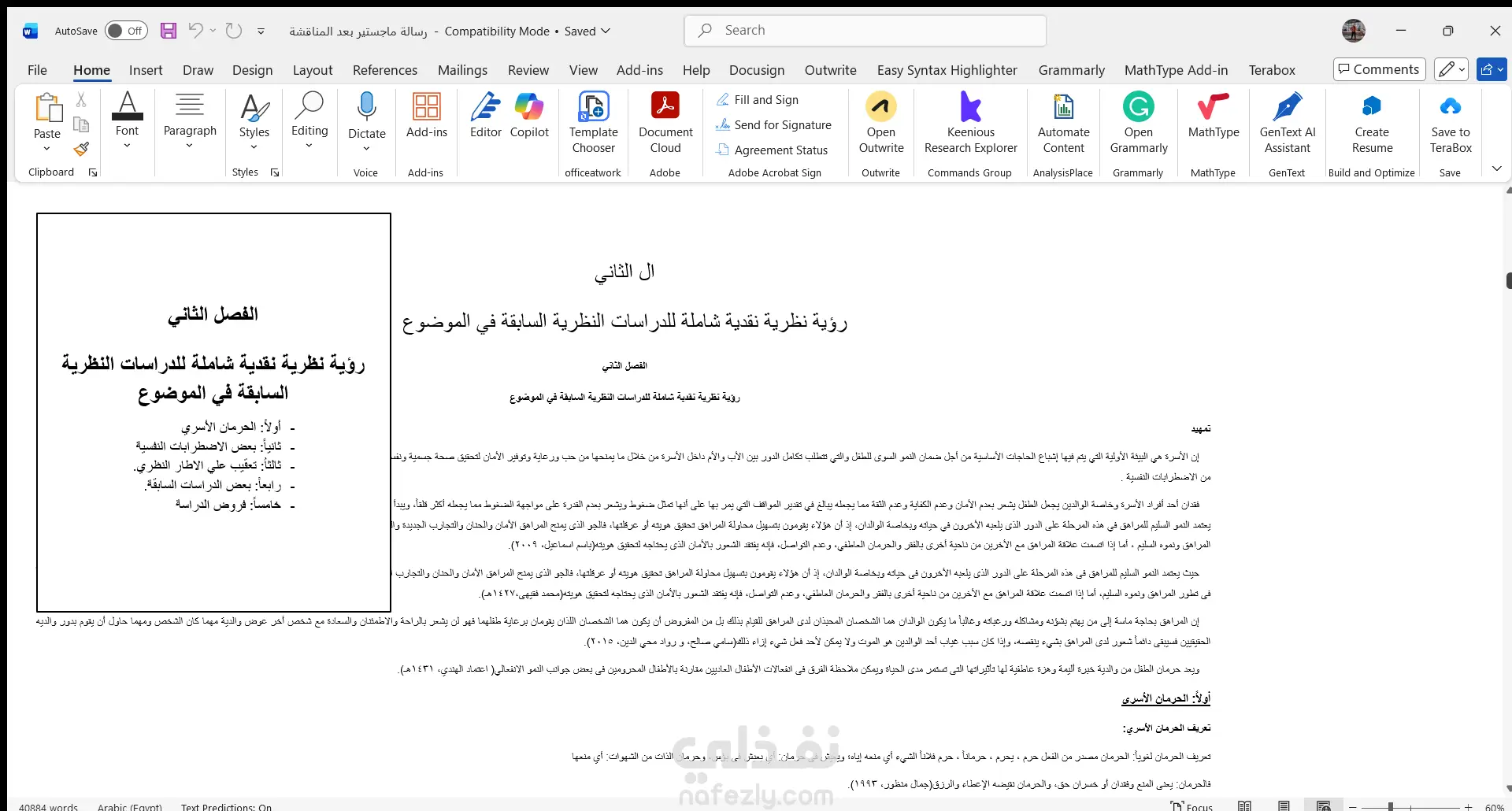Open Clipboard pane launcher
The width and height of the screenshot is (1512, 811).
93,172
